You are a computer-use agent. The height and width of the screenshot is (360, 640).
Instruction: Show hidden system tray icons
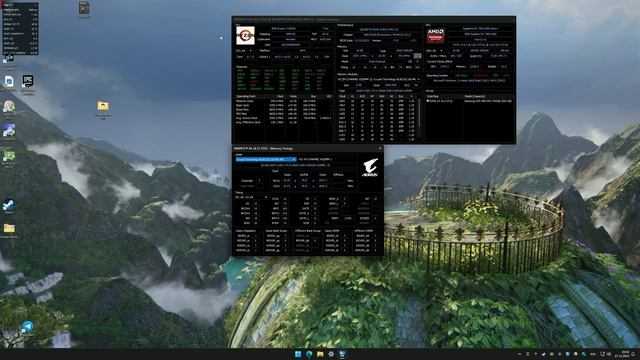(x=519, y=354)
